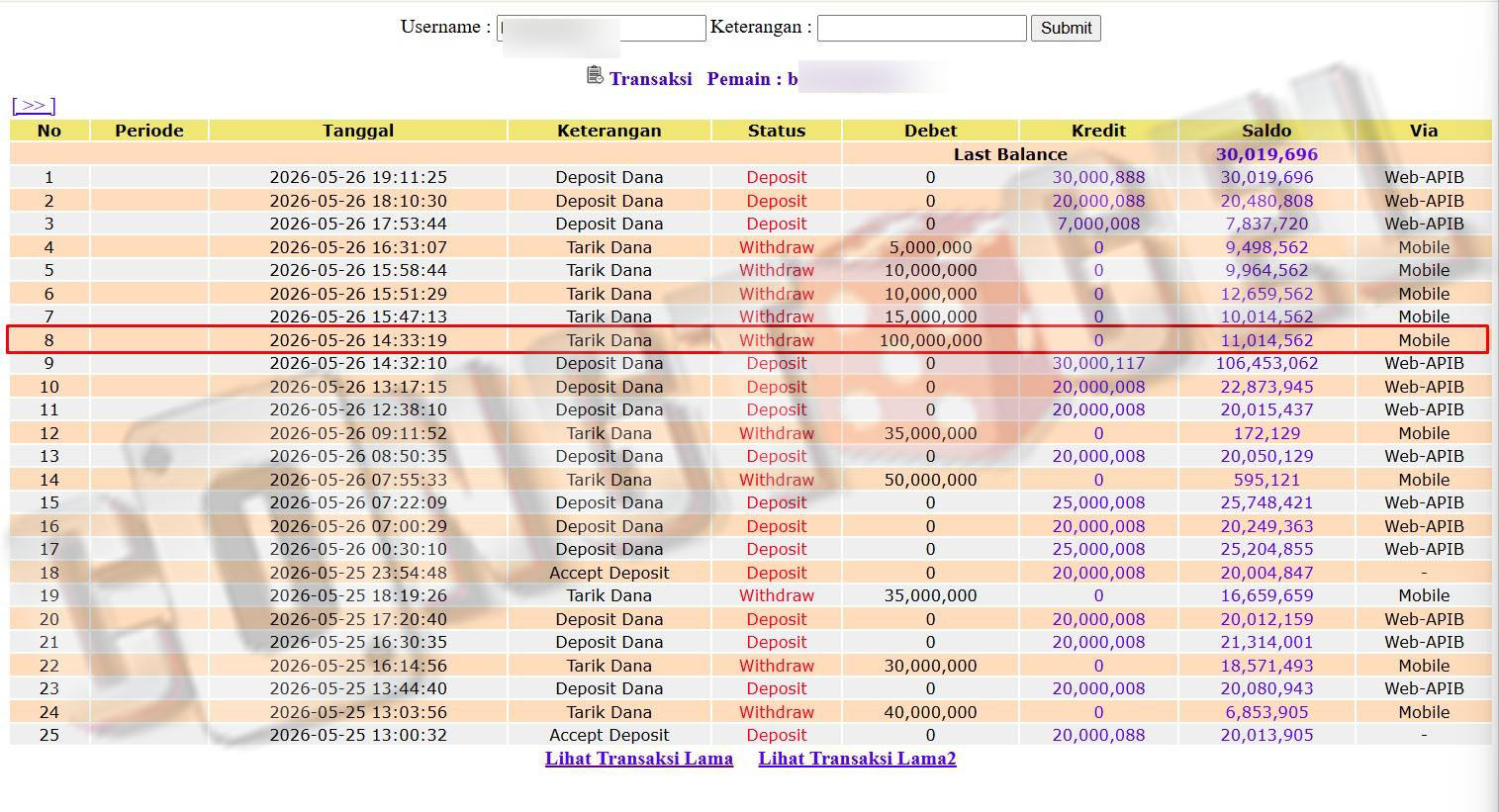This screenshot has width=1499, height=812.
Task: Focus the Username input field
Action: click(x=602, y=28)
